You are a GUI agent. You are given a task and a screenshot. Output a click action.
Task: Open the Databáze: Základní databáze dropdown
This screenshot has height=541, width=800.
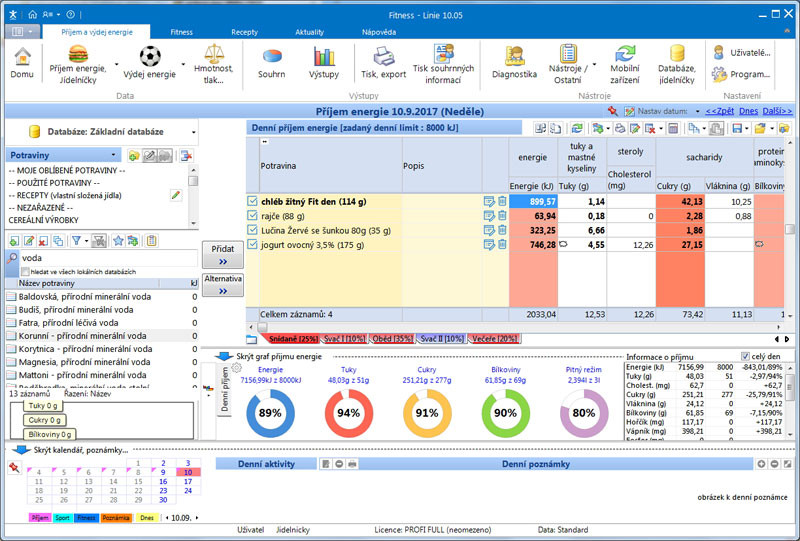coord(193,132)
